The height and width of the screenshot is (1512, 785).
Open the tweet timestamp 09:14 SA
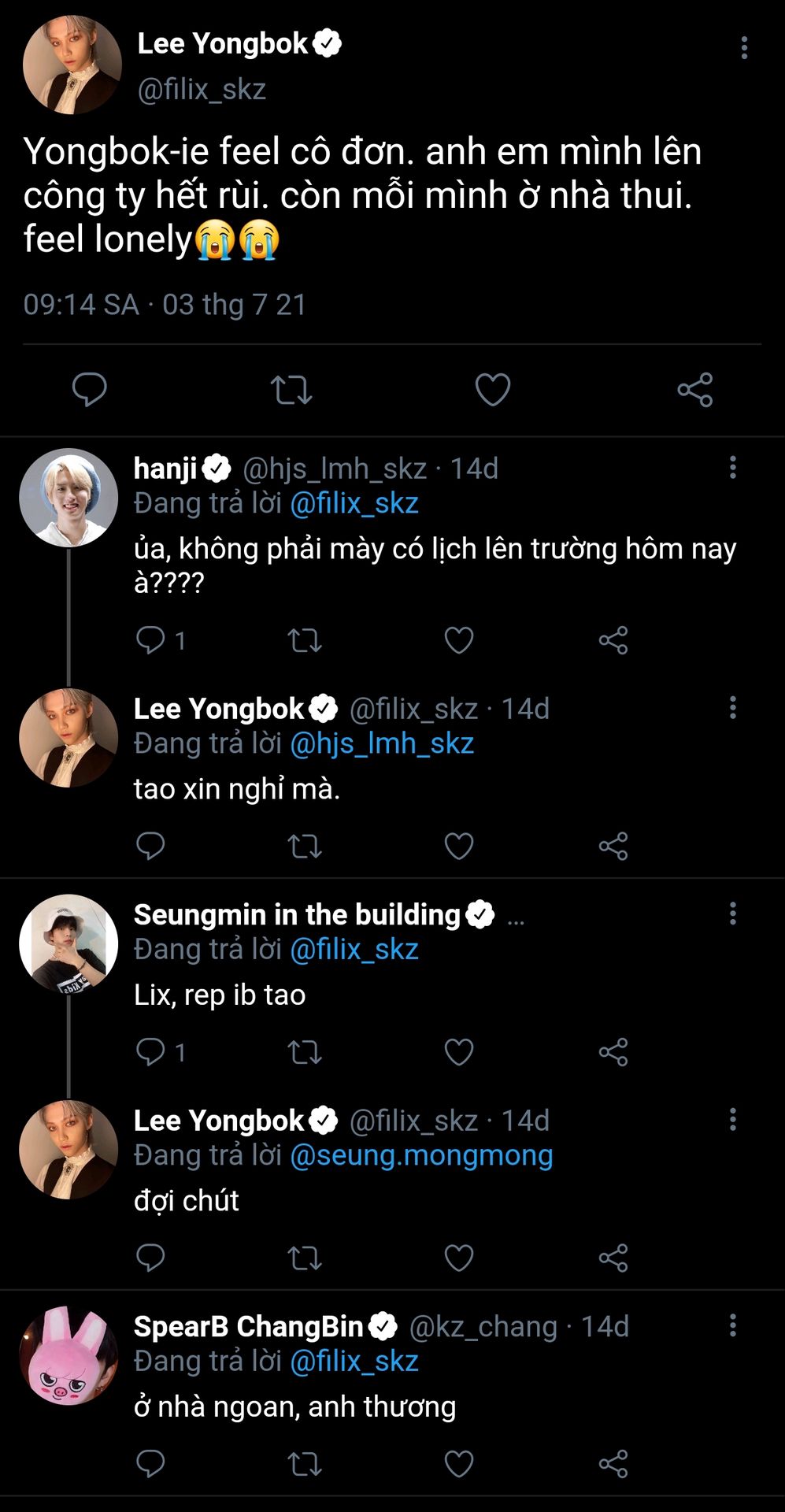point(81,305)
